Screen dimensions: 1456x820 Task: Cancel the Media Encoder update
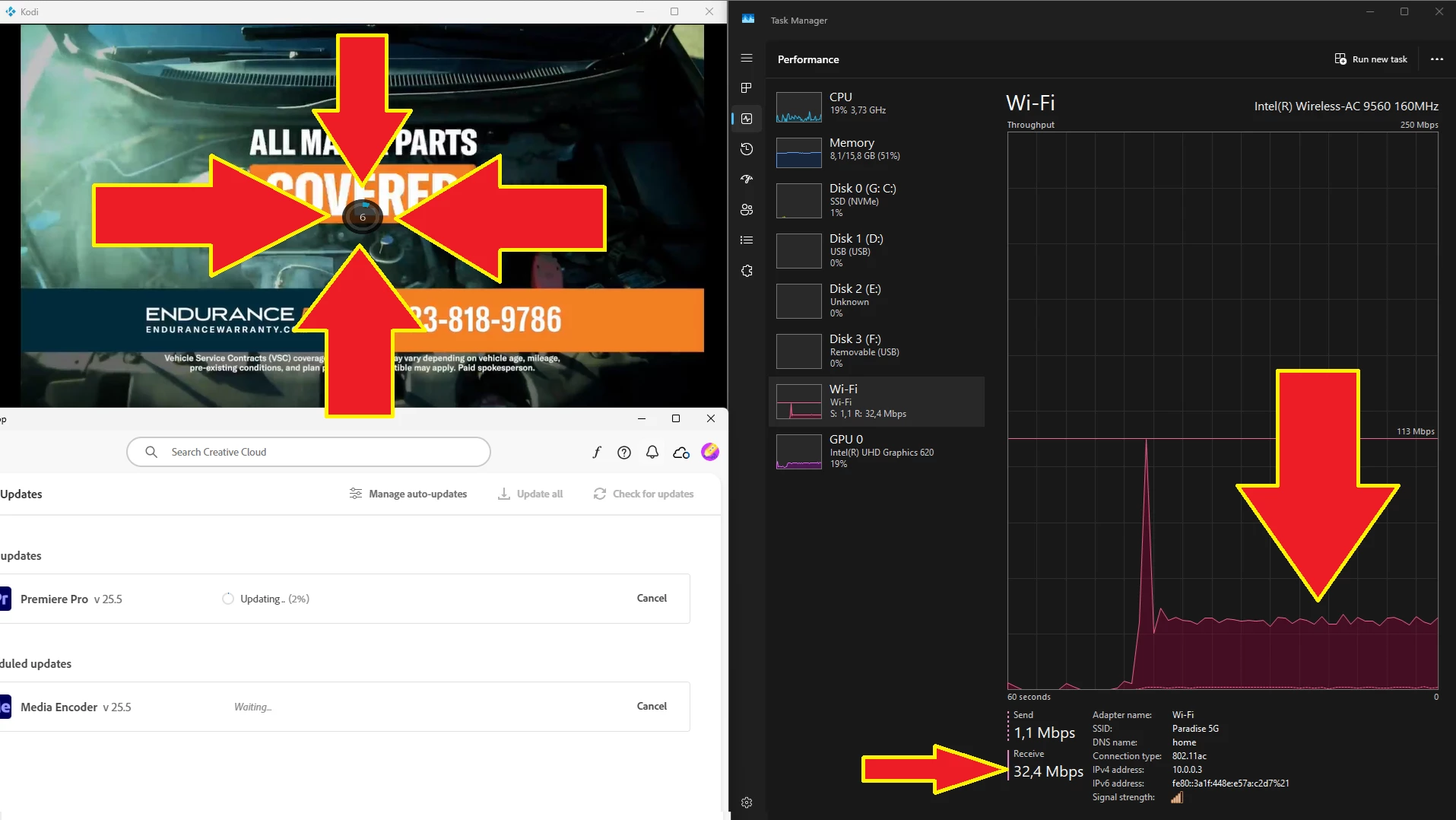[x=652, y=706]
